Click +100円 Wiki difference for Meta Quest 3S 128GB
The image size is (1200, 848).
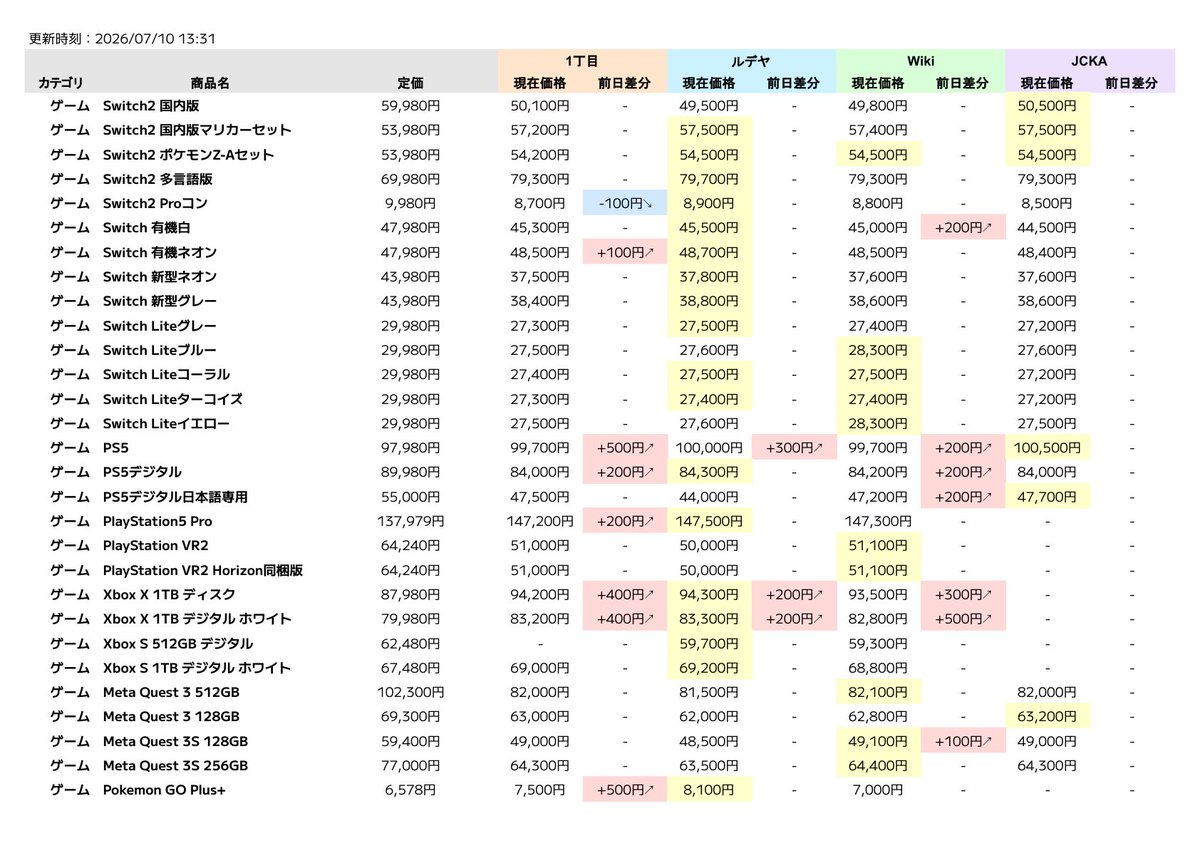point(963,742)
